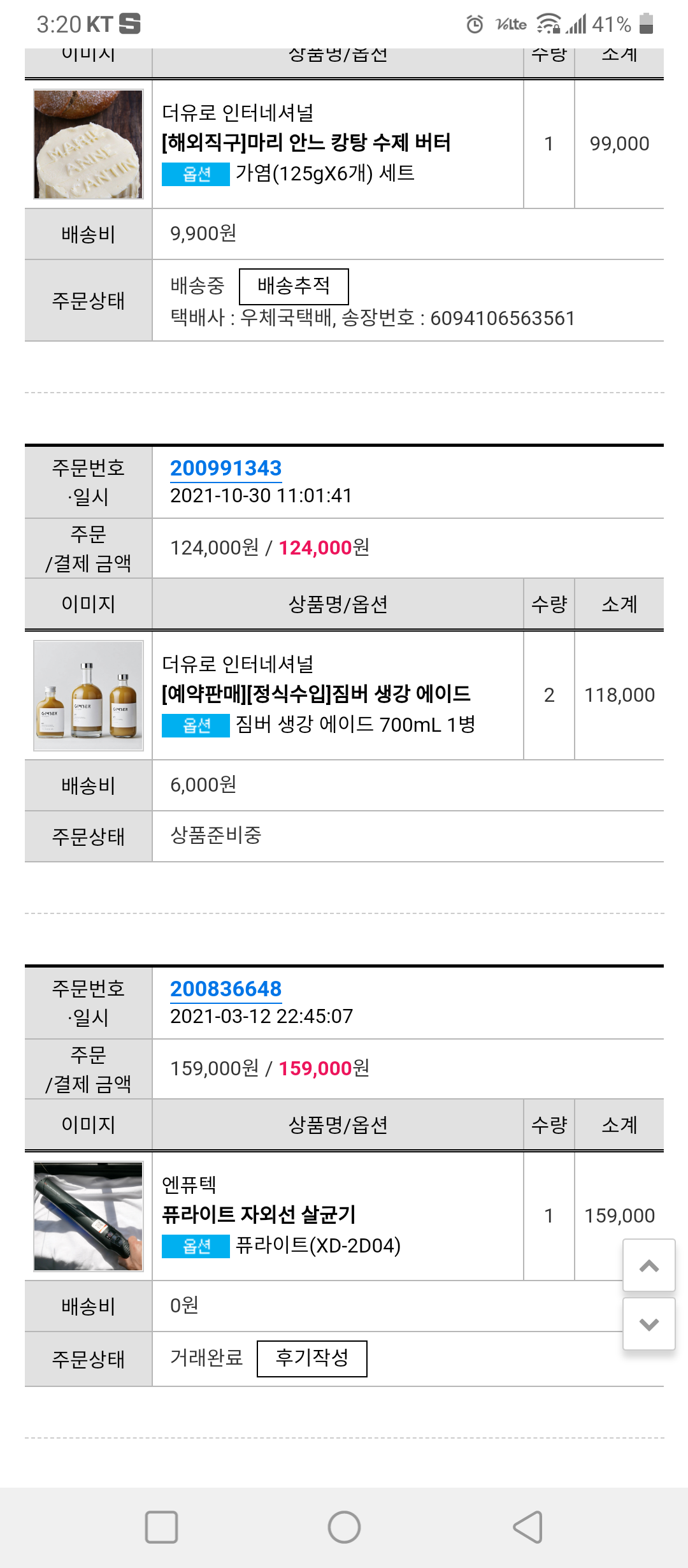The image size is (688, 1568).
Task: Tap the Marie Anne Cantin butter thumbnail
Action: (x=89, y=144)
